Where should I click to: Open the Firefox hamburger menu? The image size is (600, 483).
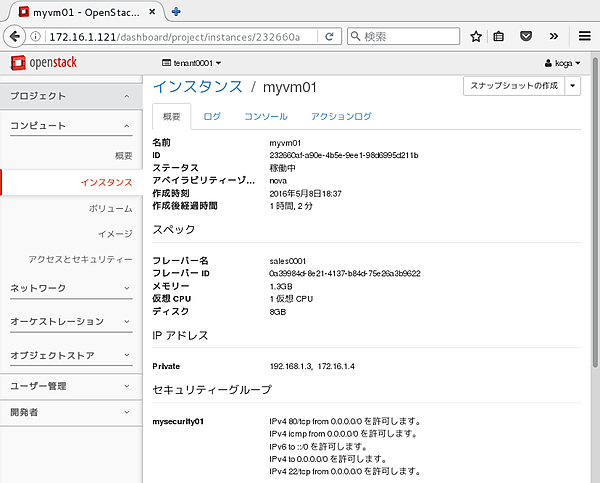click(585, 36)
